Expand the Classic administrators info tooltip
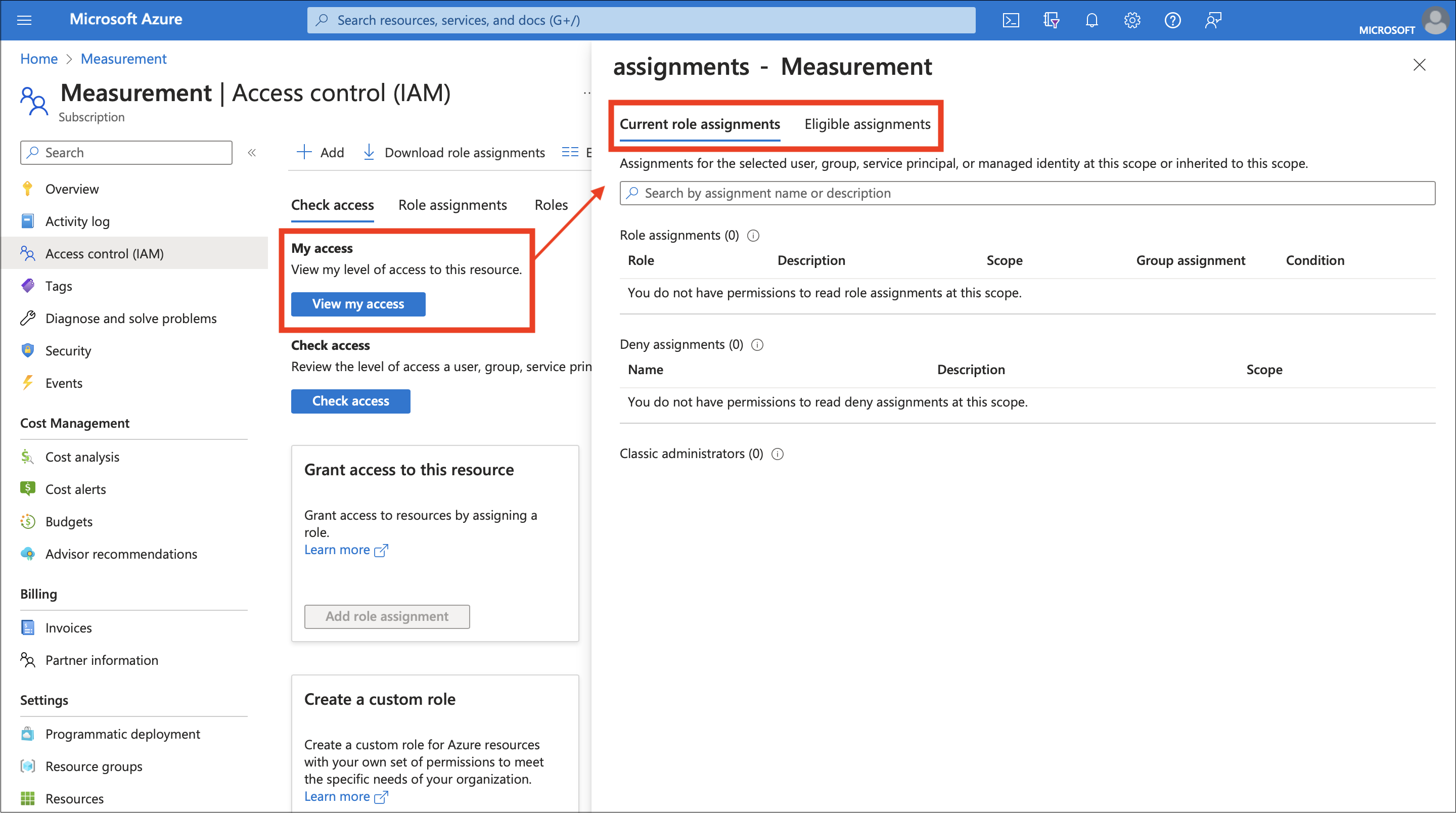 tap(779, 453)
